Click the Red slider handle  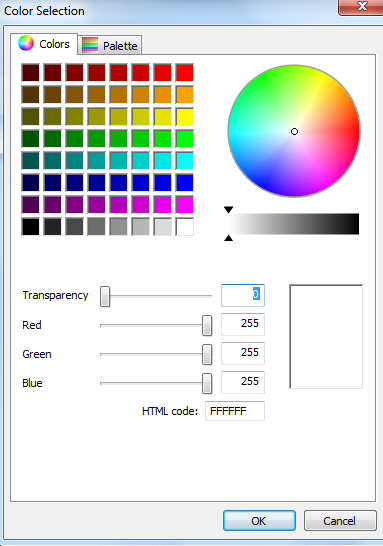point(207,325)
